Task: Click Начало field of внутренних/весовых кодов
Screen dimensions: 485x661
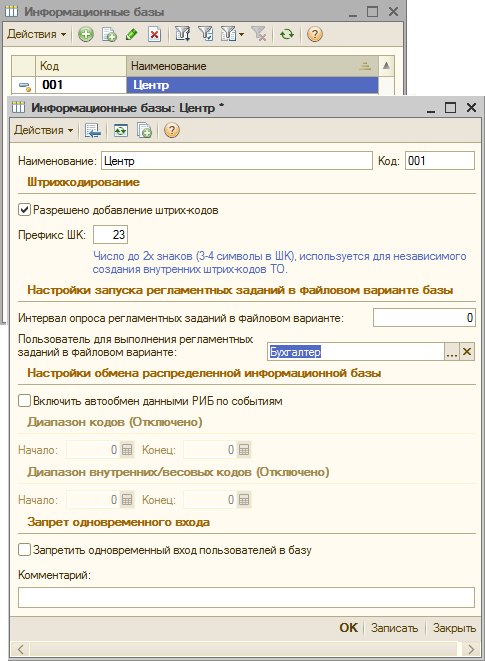Action: pyautogui.click(x=93, y=500)
